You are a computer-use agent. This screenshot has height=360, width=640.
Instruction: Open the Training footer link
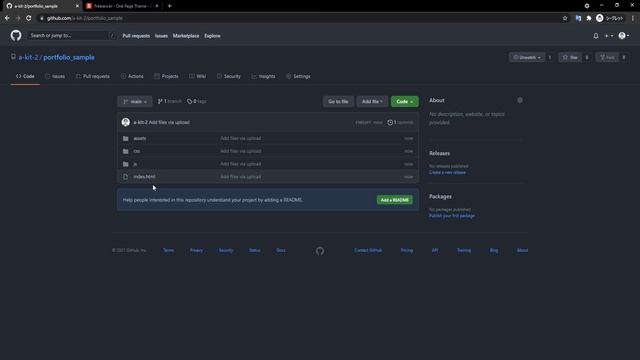[464, 250]
